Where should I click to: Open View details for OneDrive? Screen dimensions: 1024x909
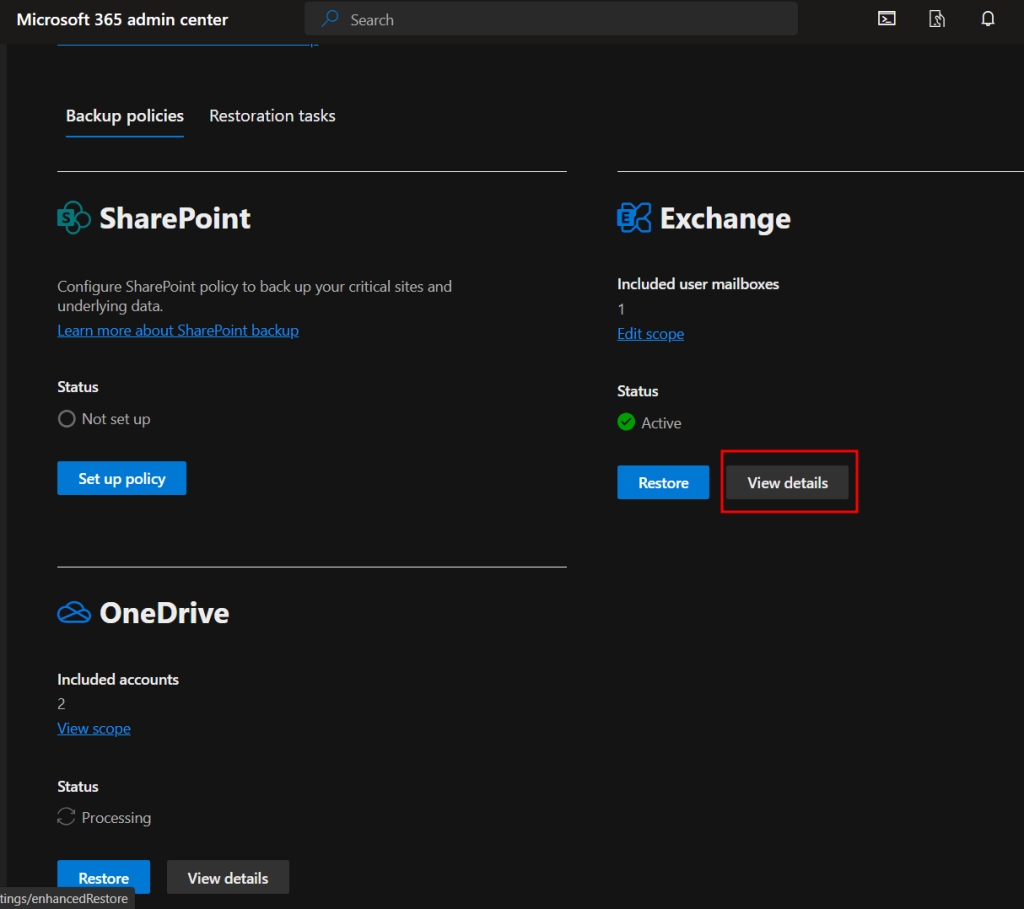pyautogui.click(x=228, y=877)
